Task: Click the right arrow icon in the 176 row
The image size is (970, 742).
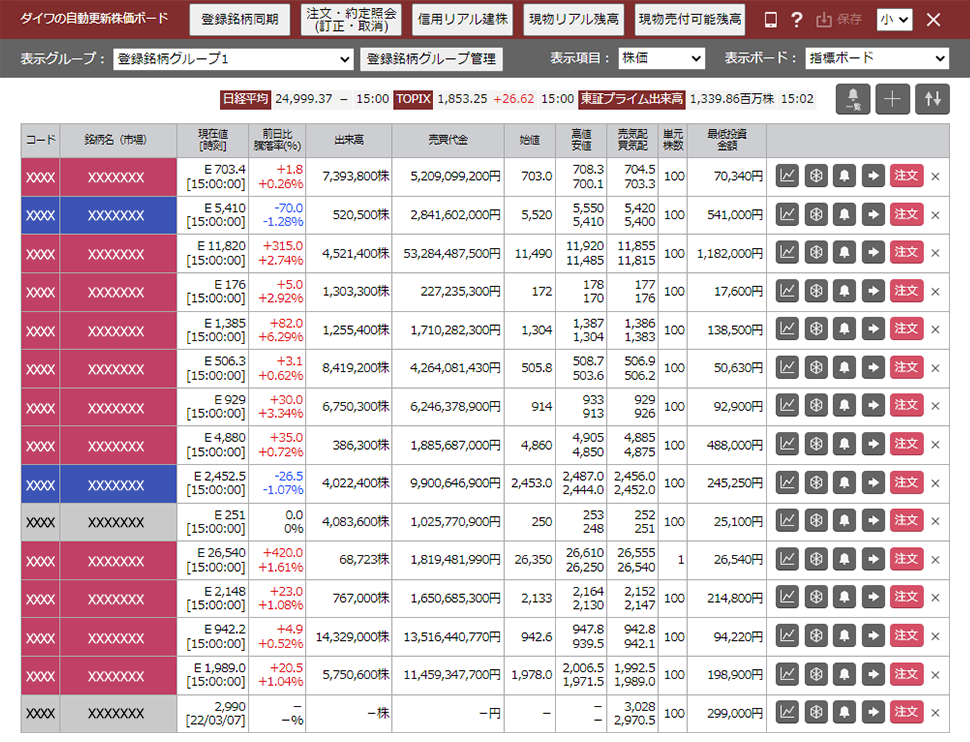Action: (873, 291)
